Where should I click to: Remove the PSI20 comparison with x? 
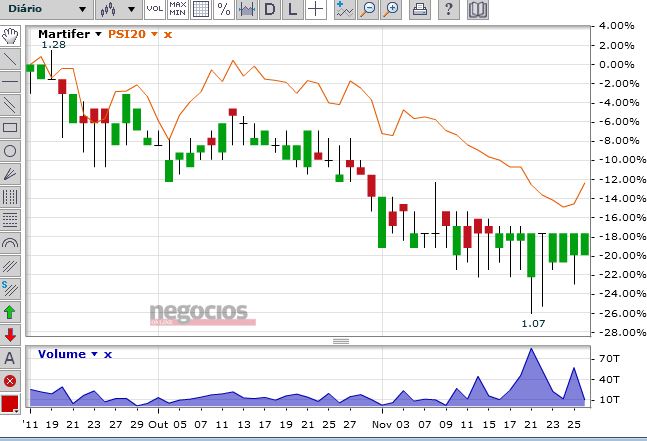click(x=168, y=35)
